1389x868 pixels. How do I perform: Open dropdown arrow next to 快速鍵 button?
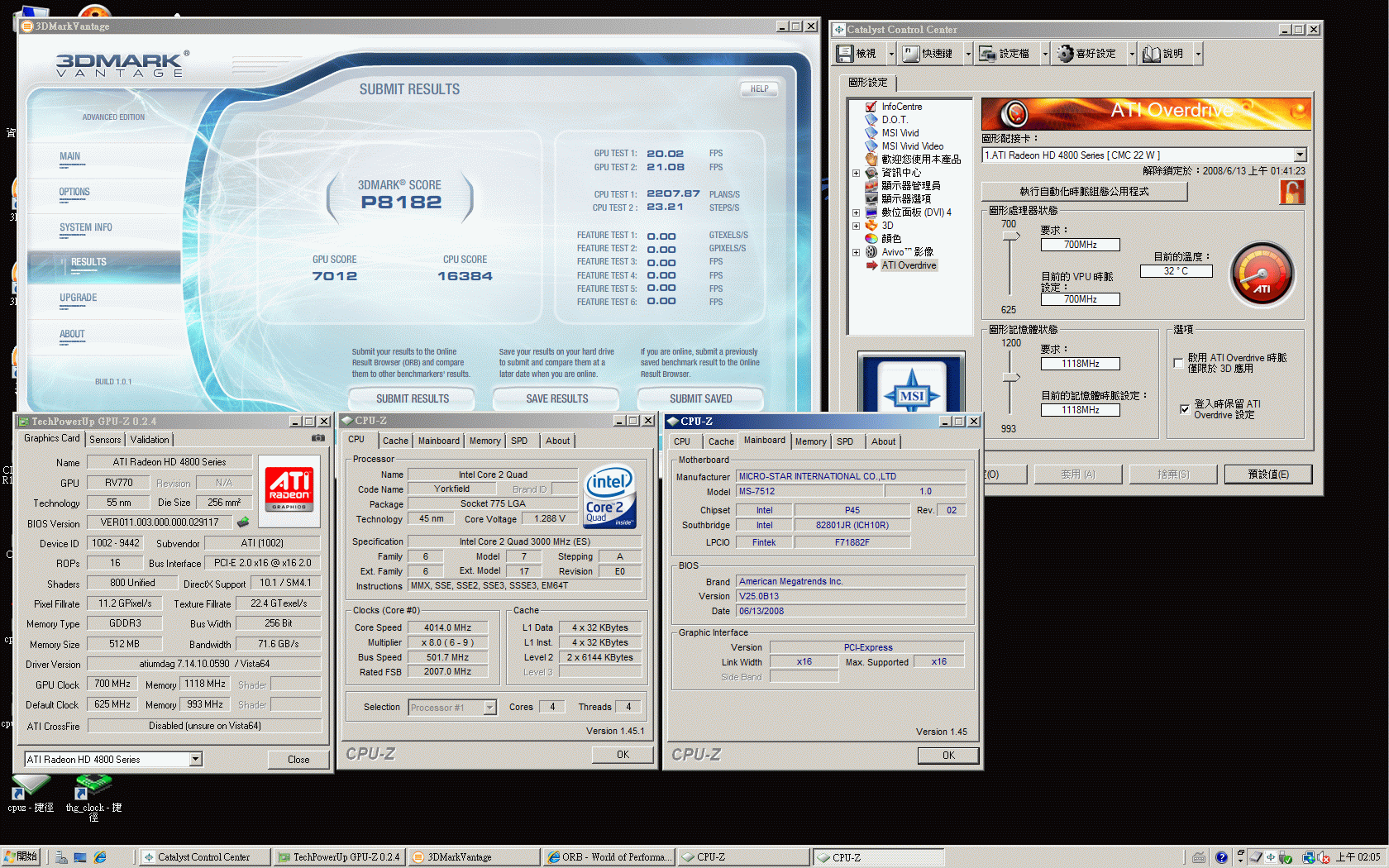(968, 54)
